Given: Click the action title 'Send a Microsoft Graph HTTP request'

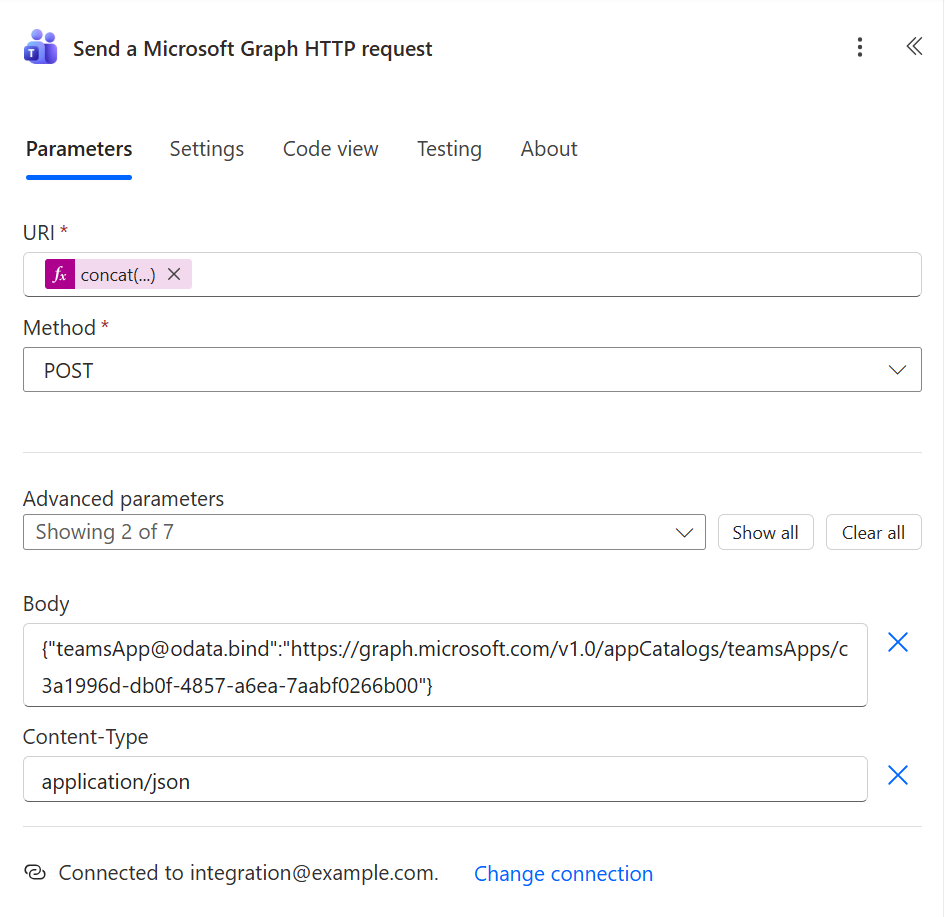Looking at the screenshot, I should [x=253, y=48].
